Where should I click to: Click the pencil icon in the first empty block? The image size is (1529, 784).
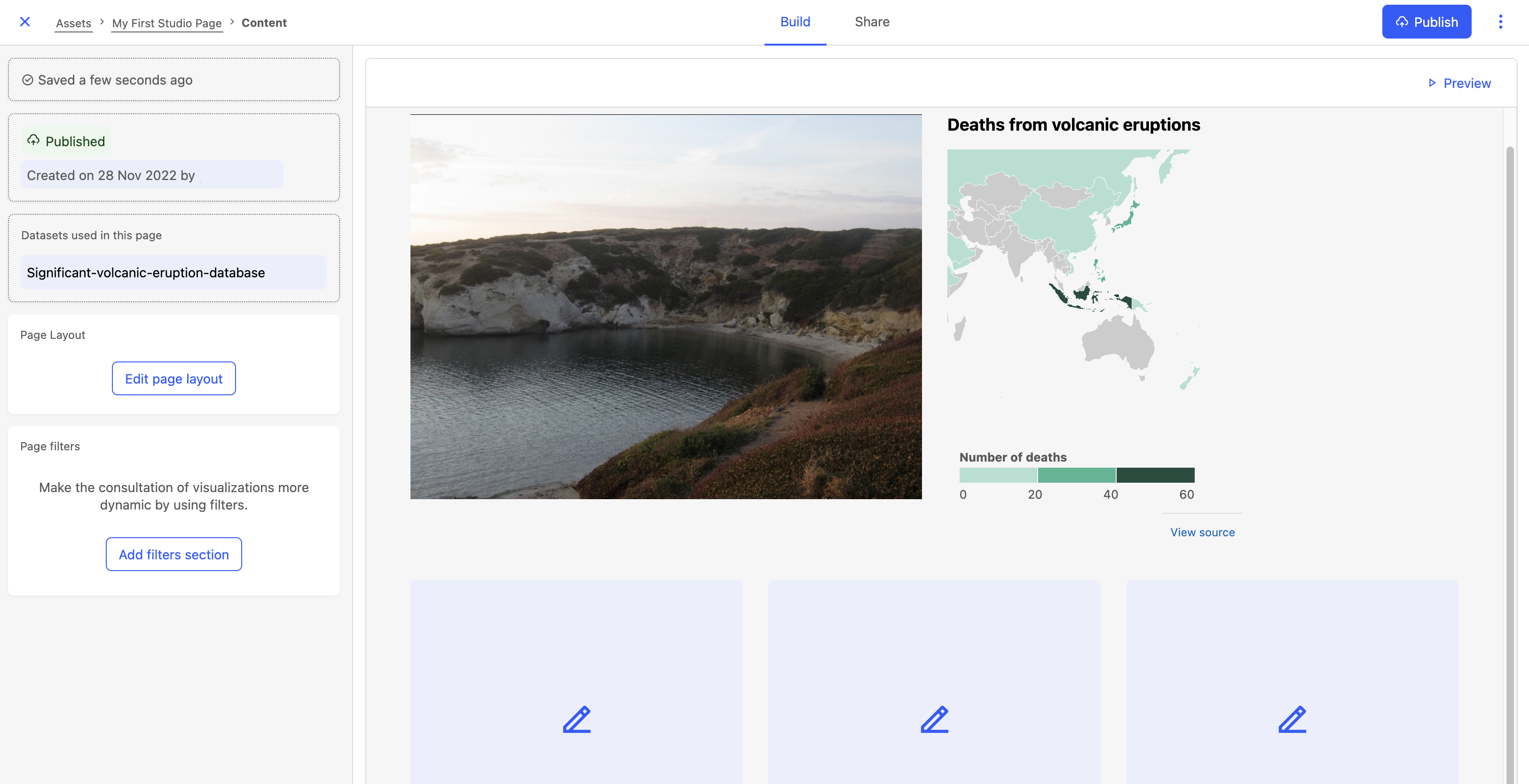click(576, 719)
